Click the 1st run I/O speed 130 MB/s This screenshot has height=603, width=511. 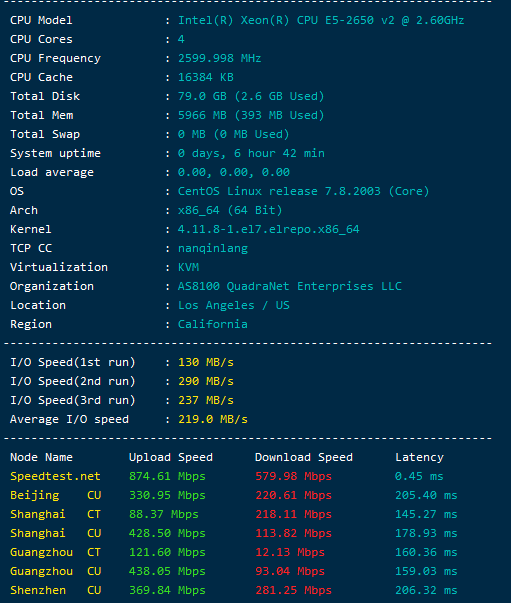pyautogui.click(x=206, y=362)
